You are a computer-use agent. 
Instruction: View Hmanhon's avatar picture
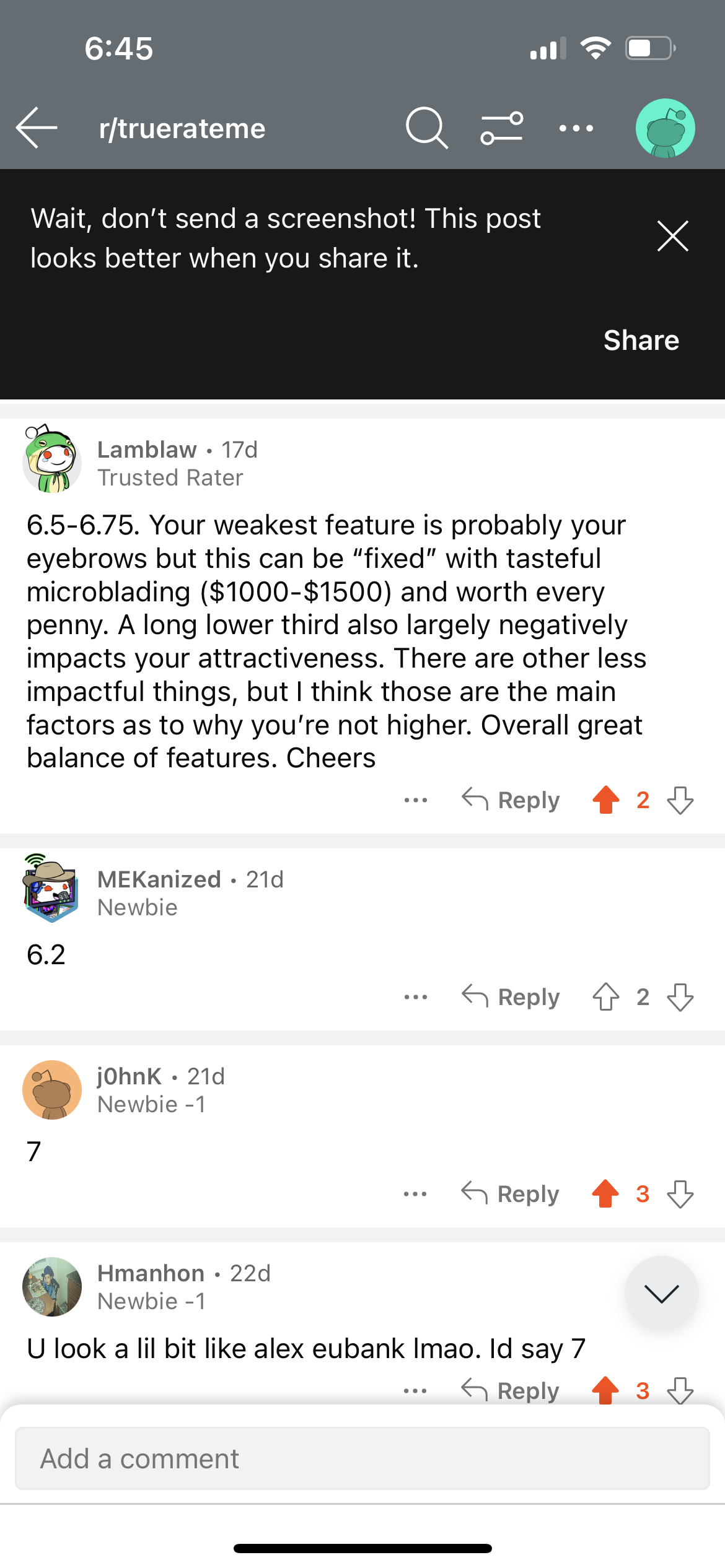pos(52,1286)
